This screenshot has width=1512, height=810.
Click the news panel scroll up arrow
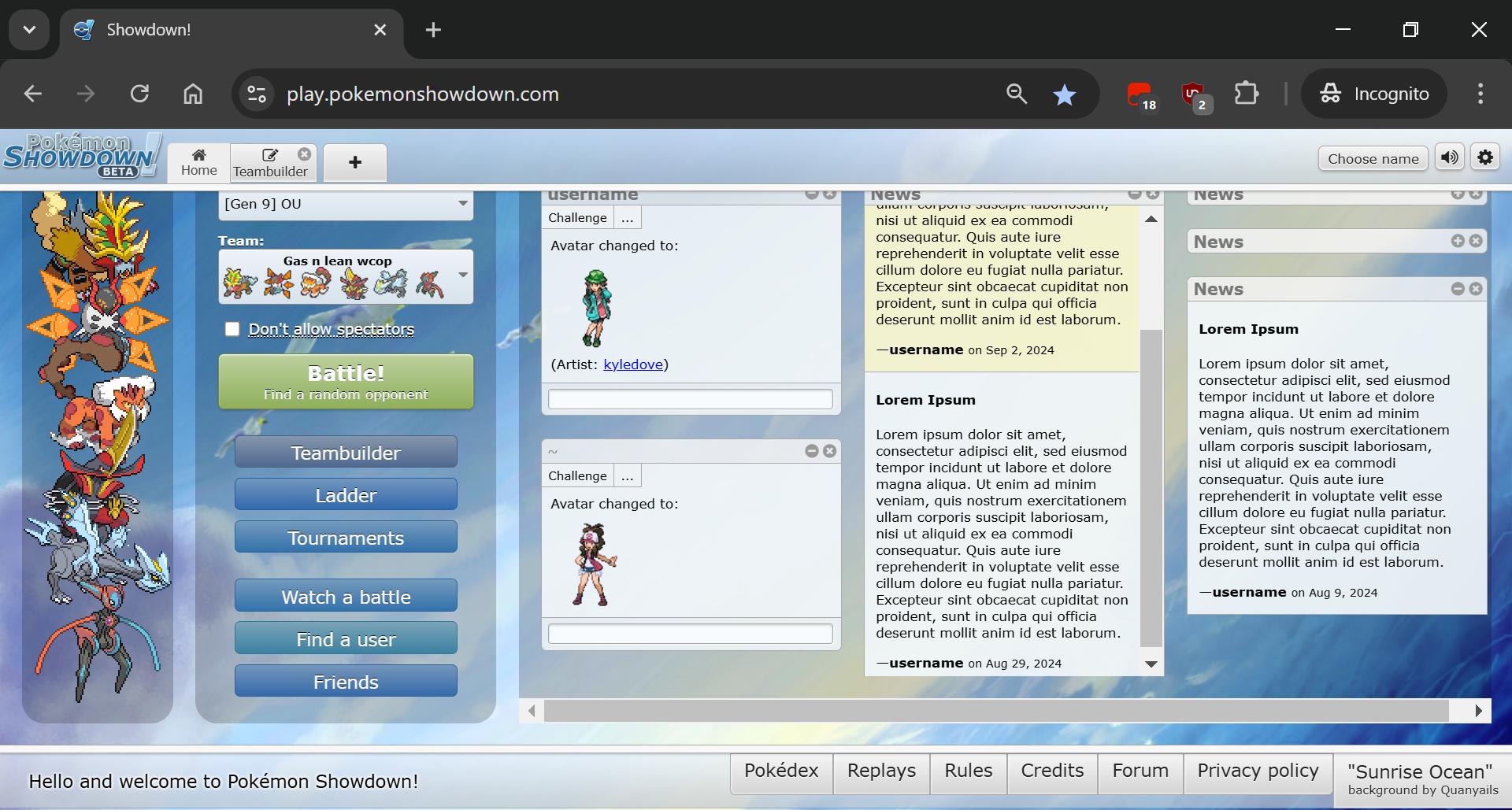click(x=1151, y=219)
